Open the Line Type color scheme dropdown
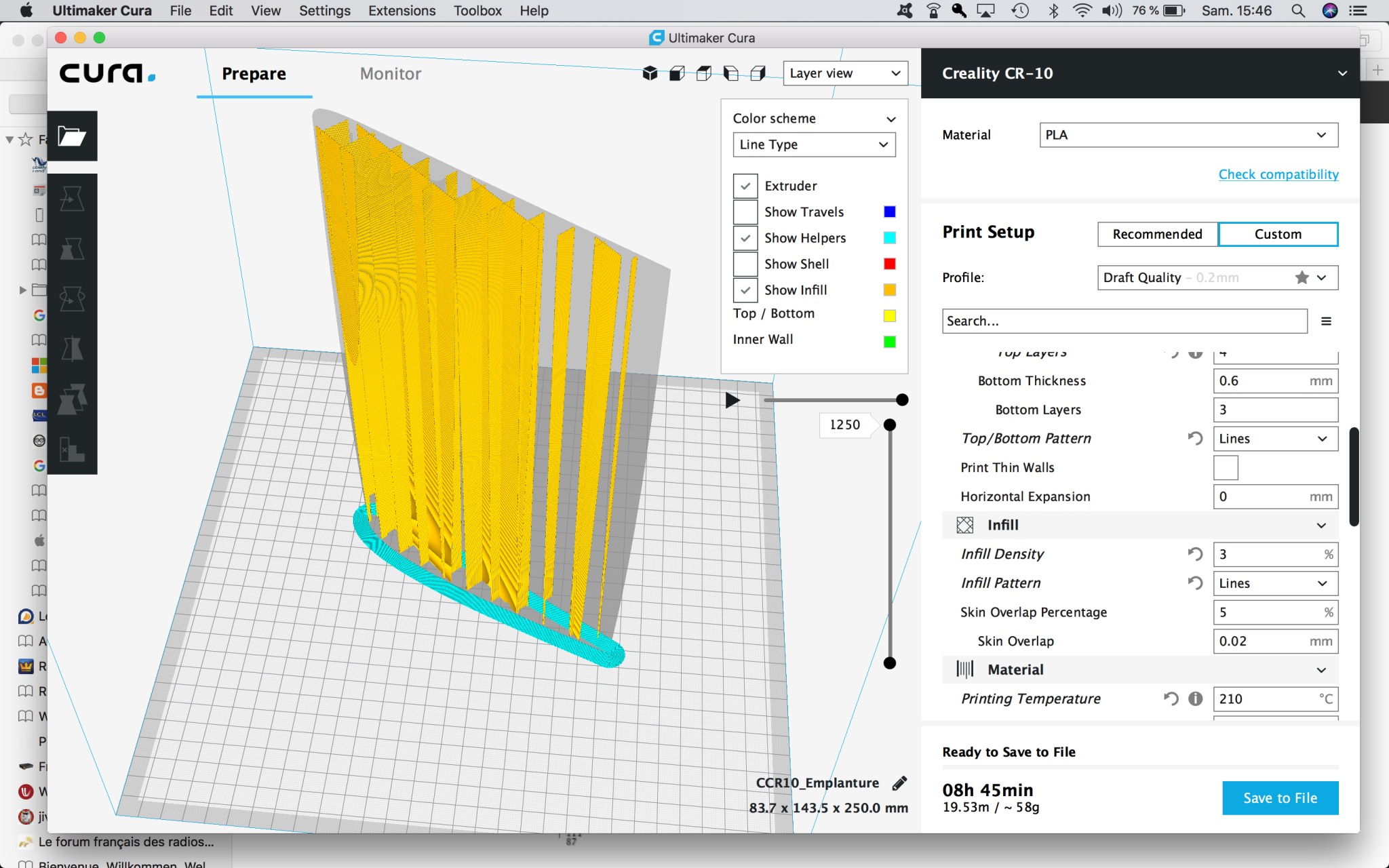Image resolution: width=1389 pixels, height=868 pixels. [x=814, y=144]
